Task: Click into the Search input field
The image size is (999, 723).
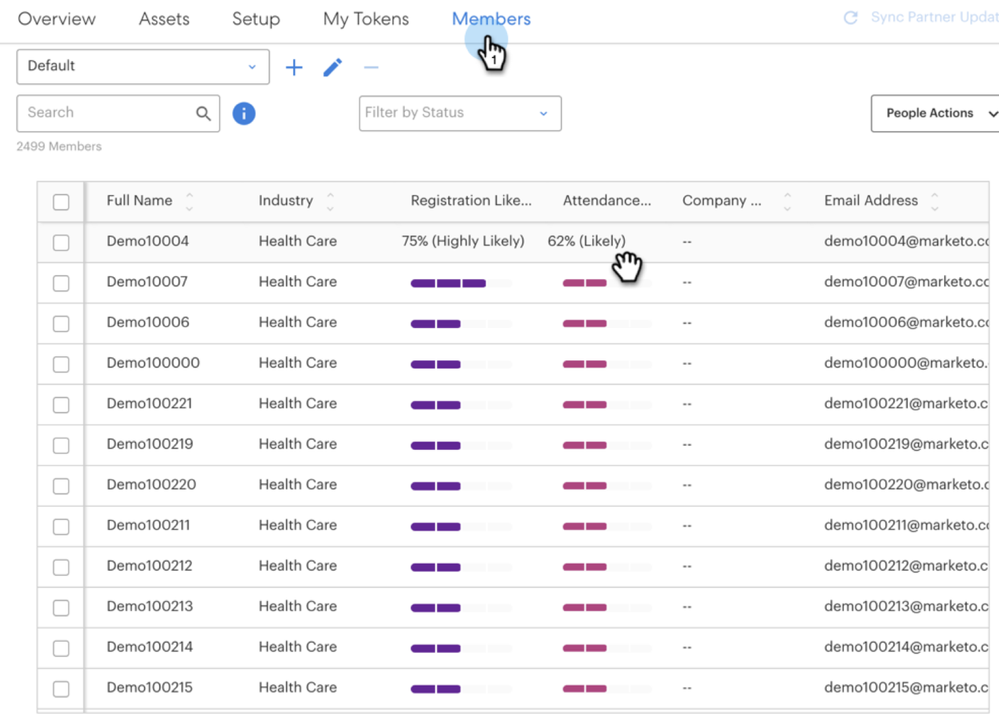Action: click(x=105, y=113)
